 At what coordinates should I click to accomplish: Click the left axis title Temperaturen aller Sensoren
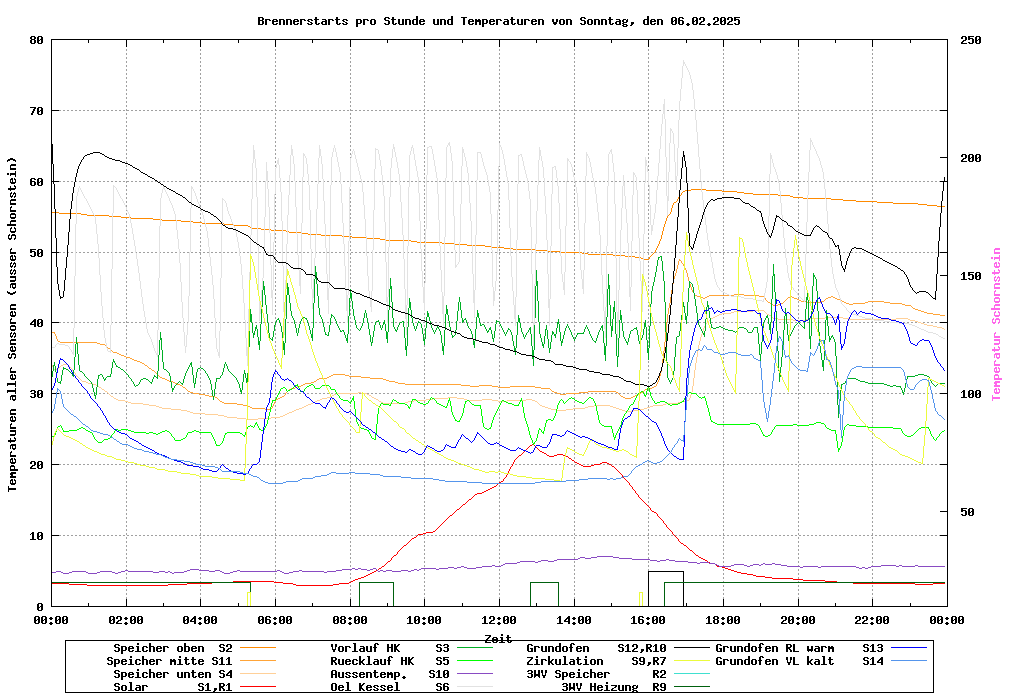[13, 324]
